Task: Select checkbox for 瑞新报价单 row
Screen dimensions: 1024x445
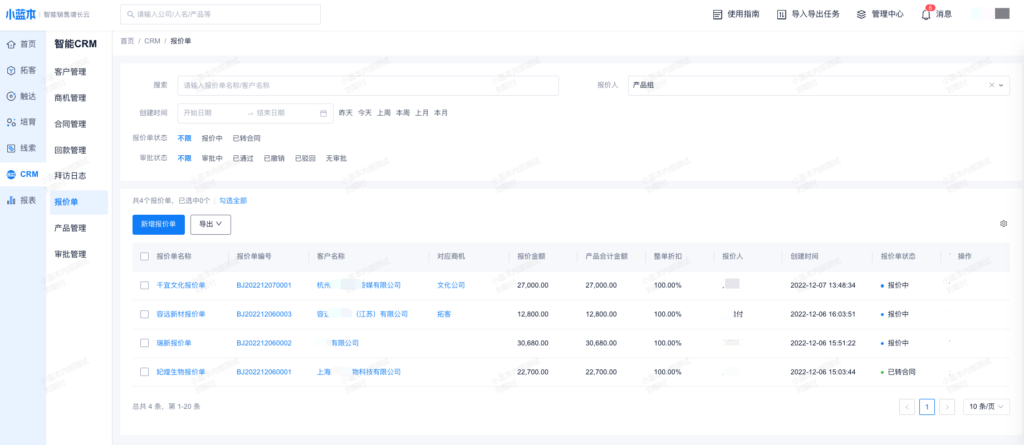Action: tap(145, 343)
